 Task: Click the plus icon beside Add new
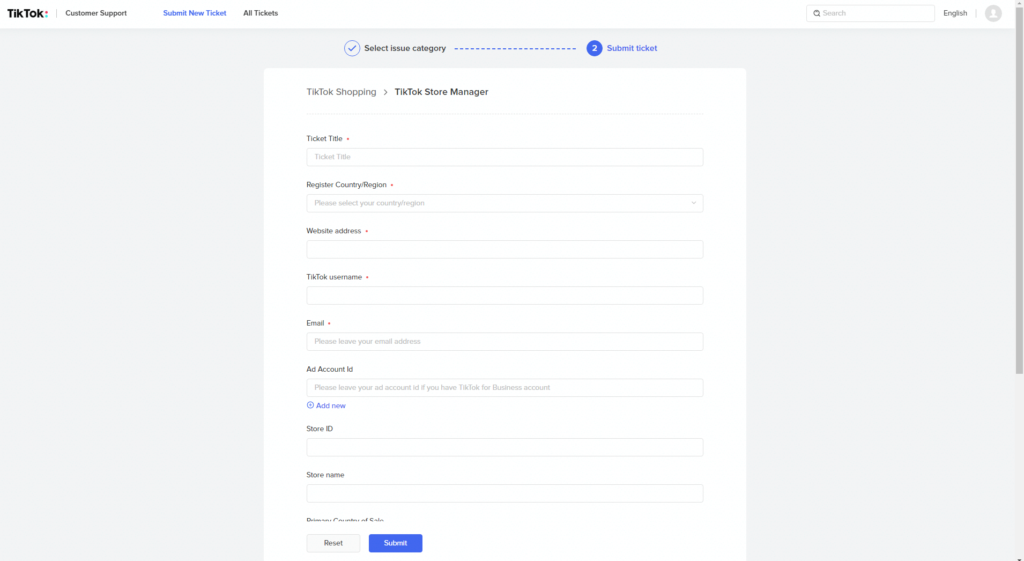coord(310,405)
